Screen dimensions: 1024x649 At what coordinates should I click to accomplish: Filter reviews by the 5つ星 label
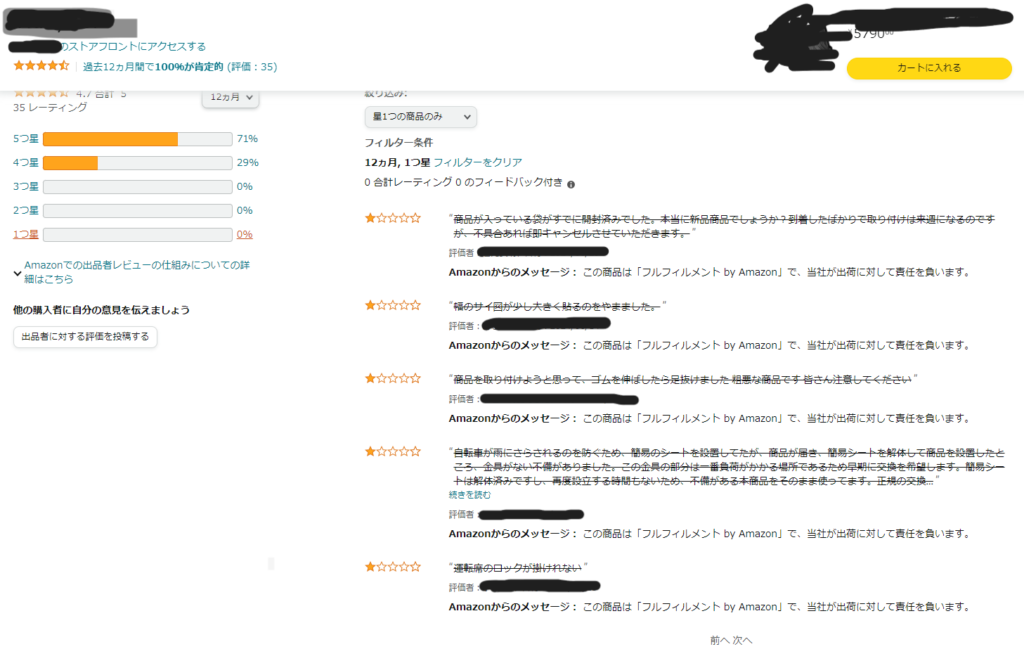[26, 139]
